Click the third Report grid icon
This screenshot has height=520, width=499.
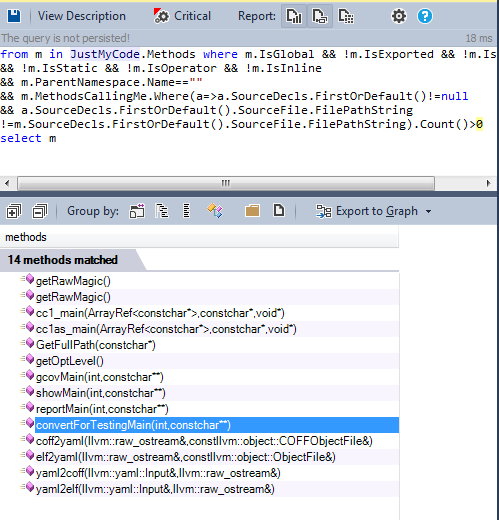pos(346,16)
